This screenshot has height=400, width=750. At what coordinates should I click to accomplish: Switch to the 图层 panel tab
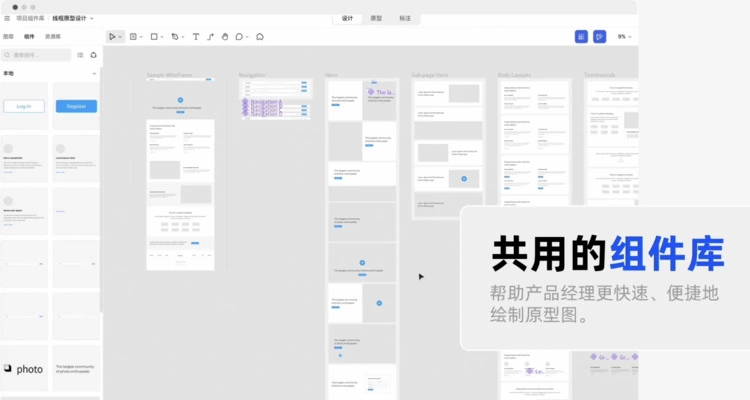point(9,37)
